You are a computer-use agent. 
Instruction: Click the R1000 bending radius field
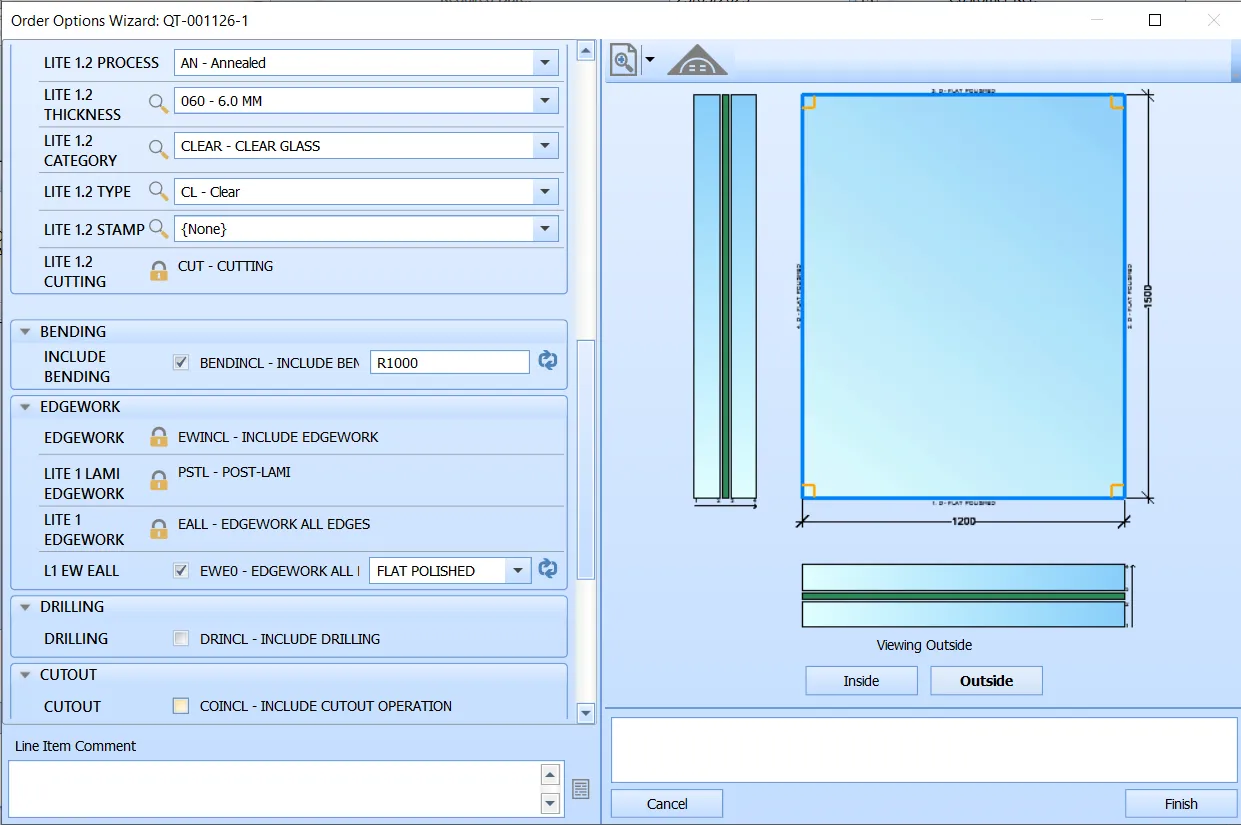click(449, 363)
